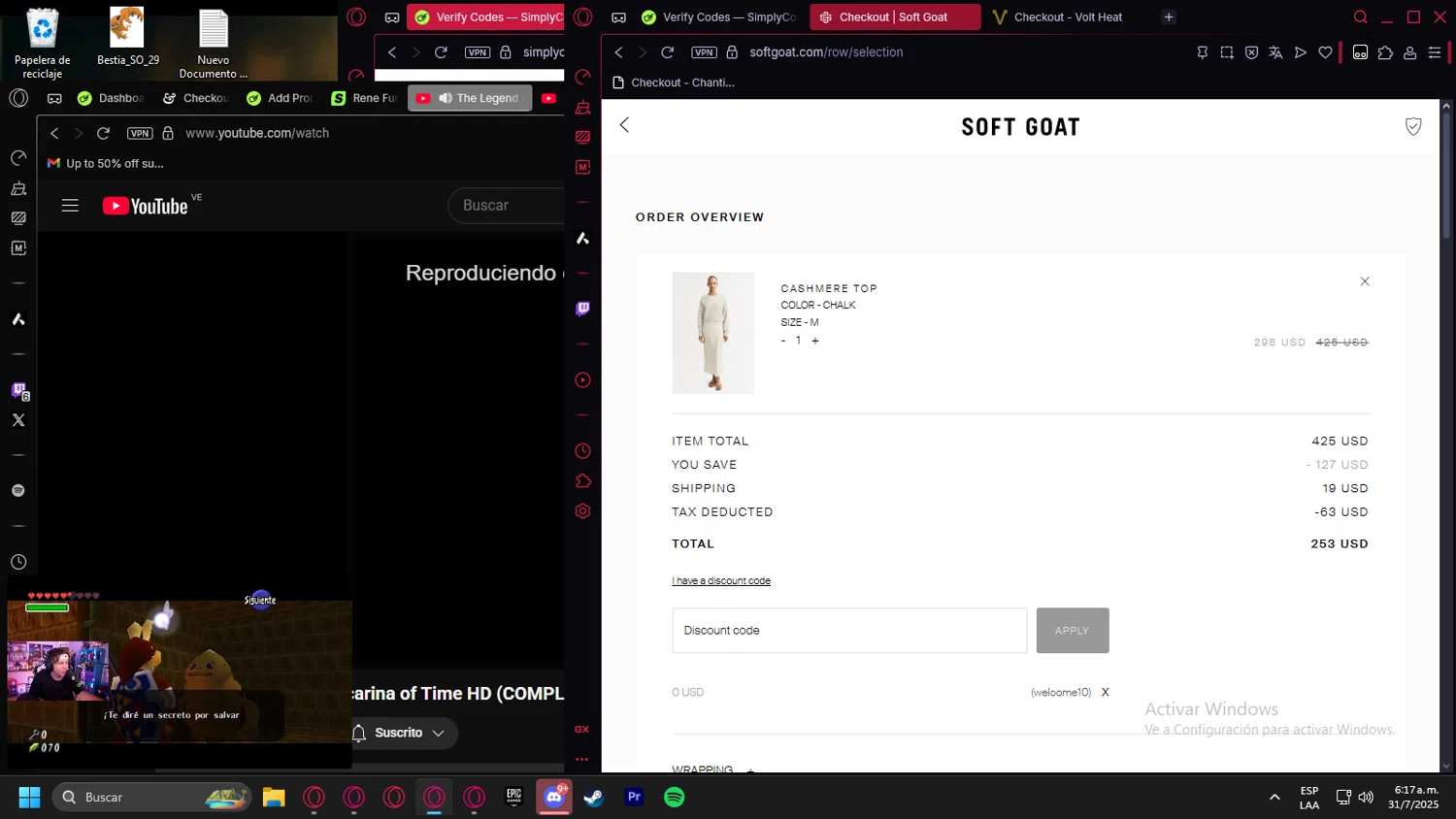Open the extensions cube icon in toolbar
Image resolution: width=1456 pixels, height=819 pixels.
(1385, 52)
